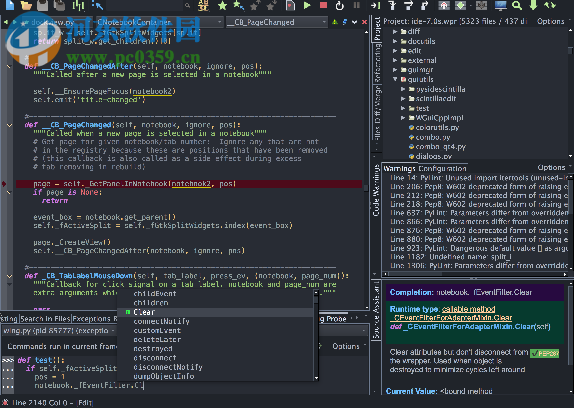Expand the diff folder in project tree
The image size is (574, 408).
click(395, 32)
